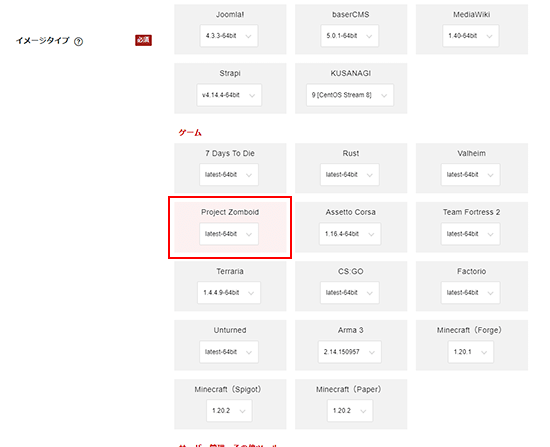Select the baserCMS image card title
This screenshot has height=447, width=550.
350,14
